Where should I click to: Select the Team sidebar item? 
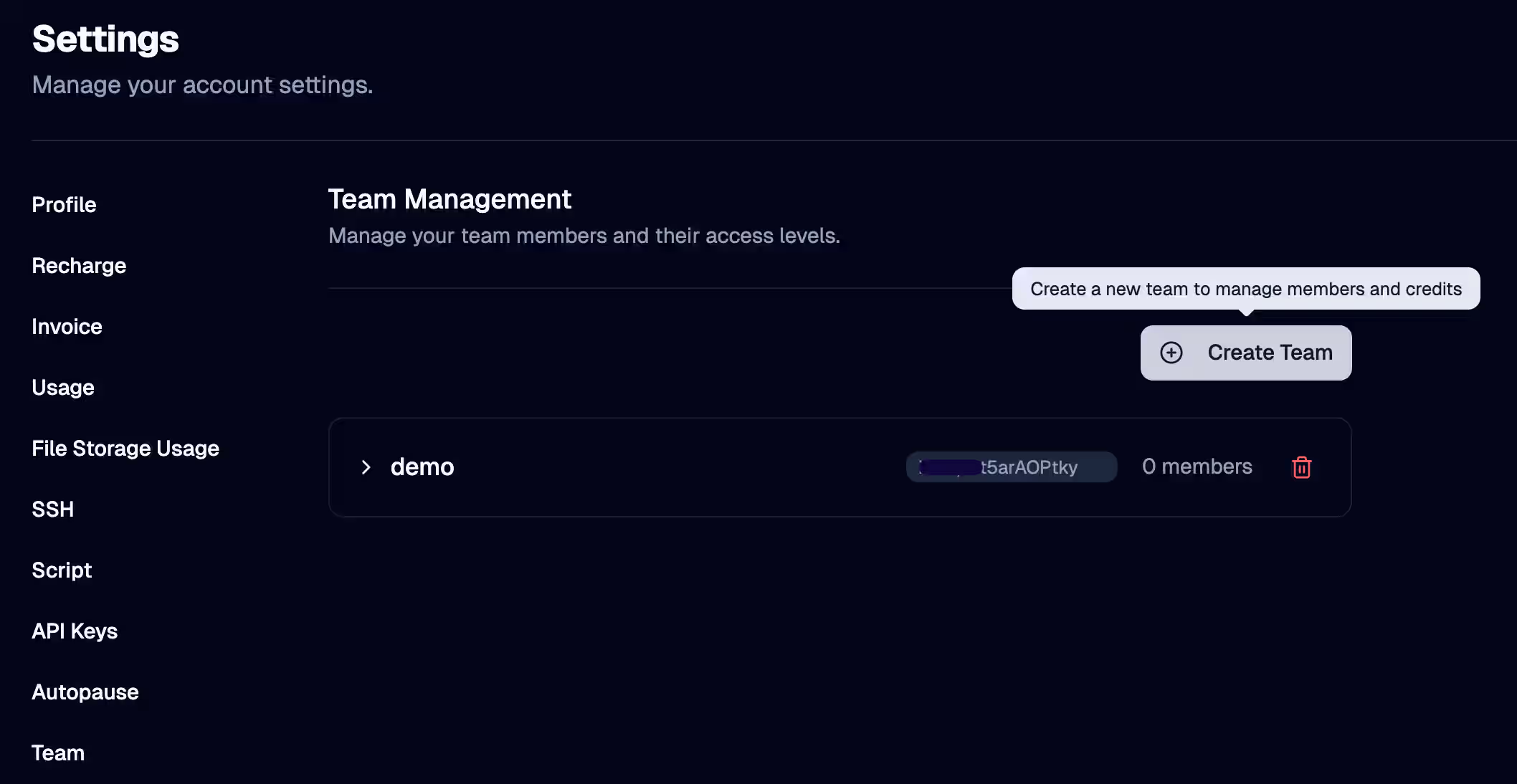(x=58, y=753)
